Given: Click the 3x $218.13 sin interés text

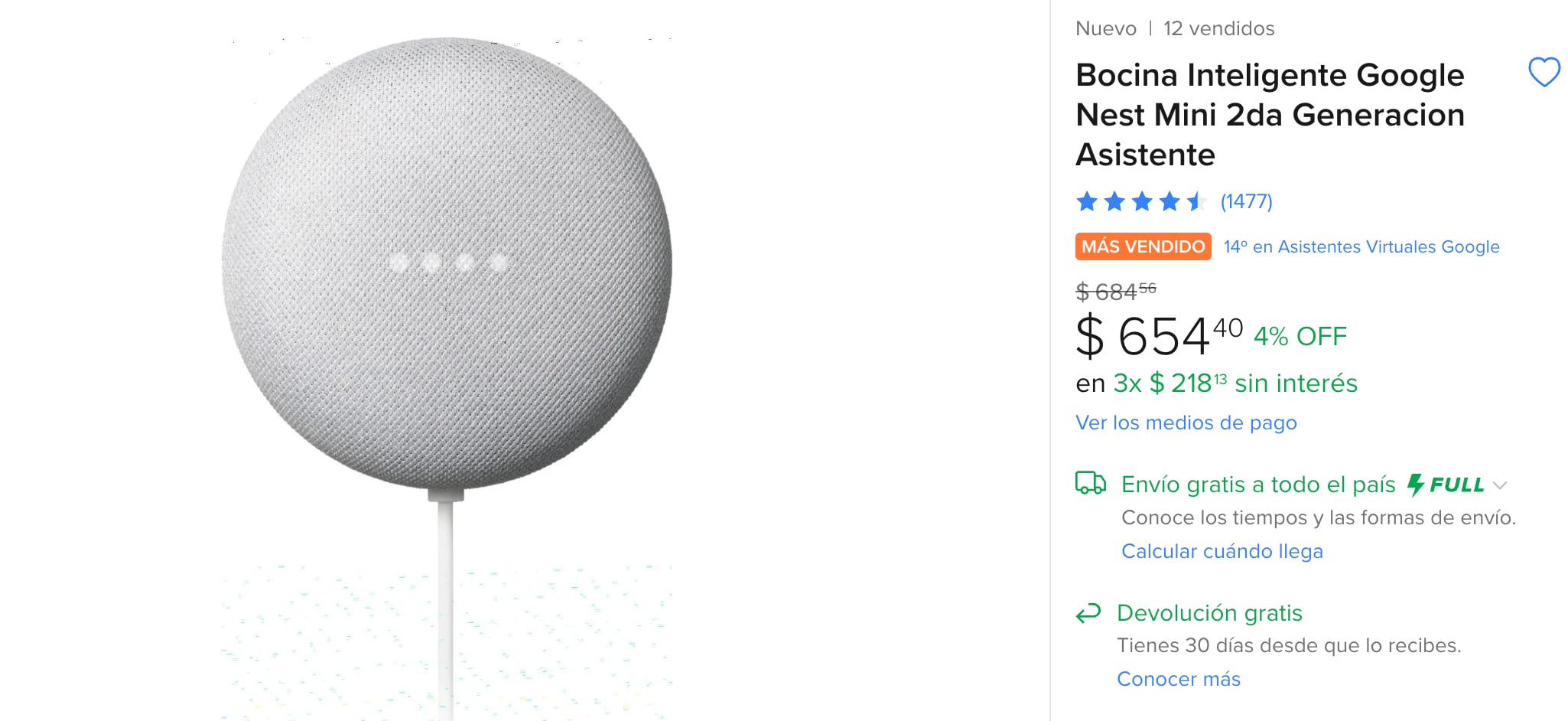Looking at the screenshot, I should (x=1235, y=383).
